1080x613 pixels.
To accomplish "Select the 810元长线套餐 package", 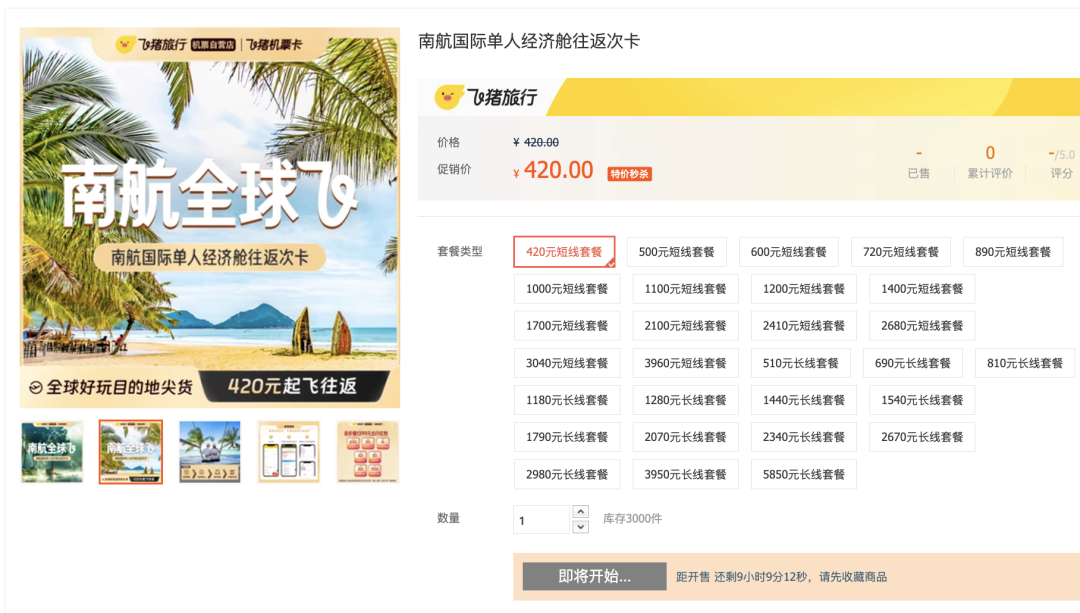I will tap(1025, 363).
